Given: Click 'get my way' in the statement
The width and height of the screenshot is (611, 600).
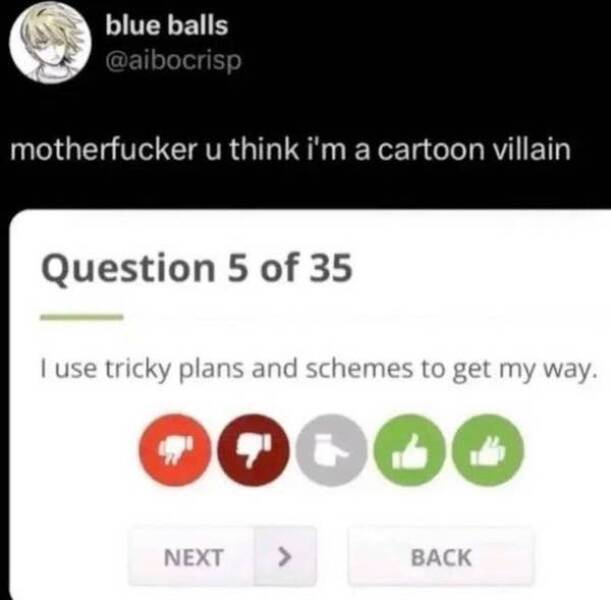Looking at the screenshot, I should 524,370.
